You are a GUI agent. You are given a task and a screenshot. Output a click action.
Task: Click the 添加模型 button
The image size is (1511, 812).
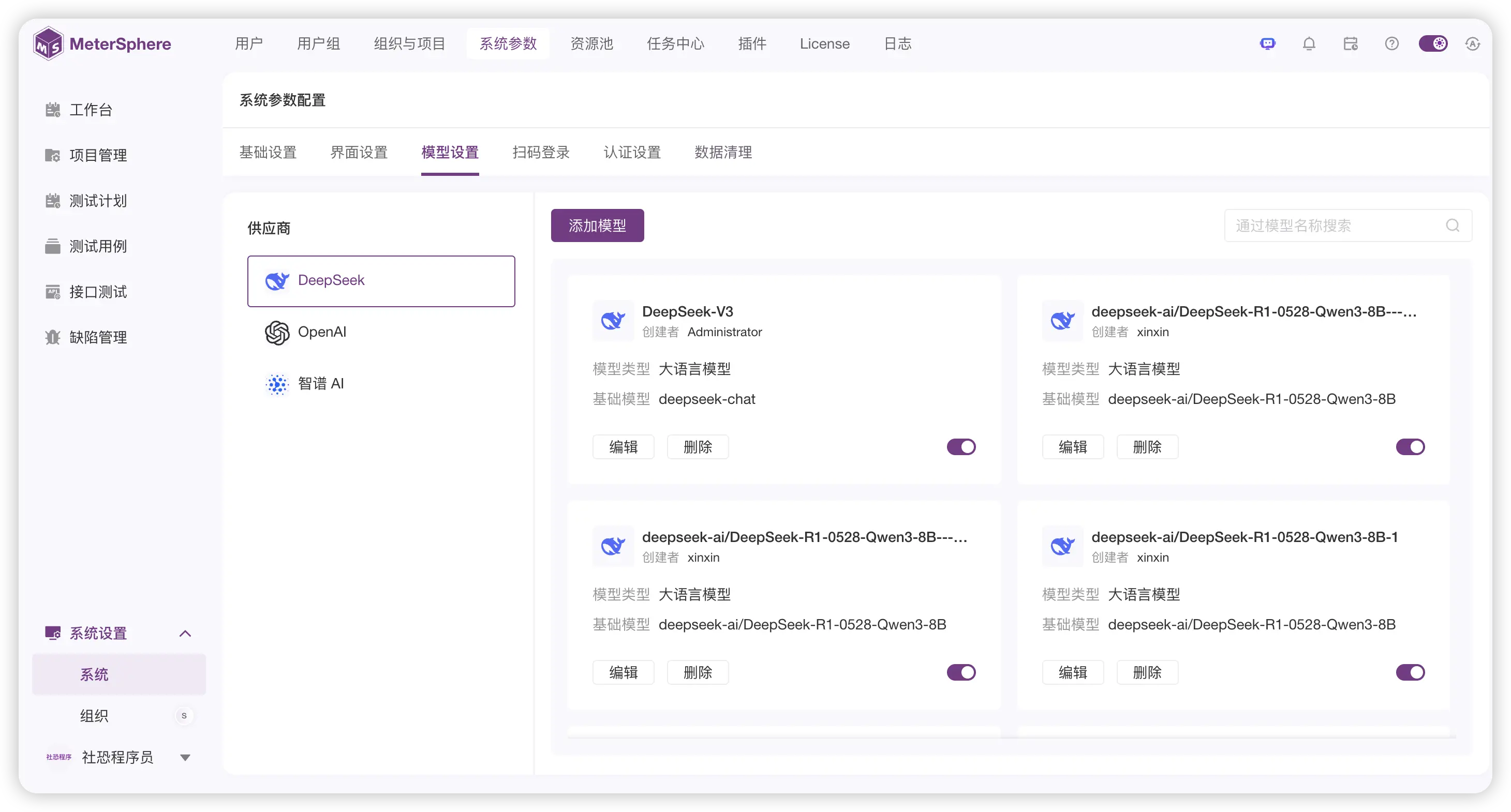[x=597, y=225]
